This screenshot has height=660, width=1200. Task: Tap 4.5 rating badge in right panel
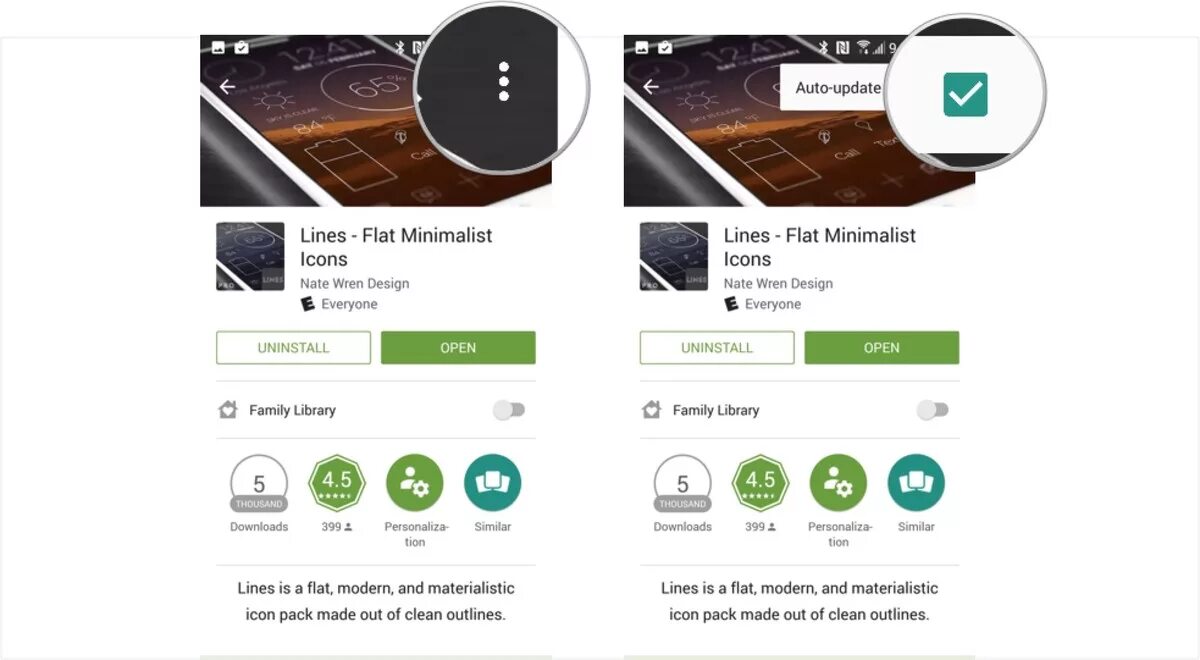pyautogui.click(x=761, y=483)
